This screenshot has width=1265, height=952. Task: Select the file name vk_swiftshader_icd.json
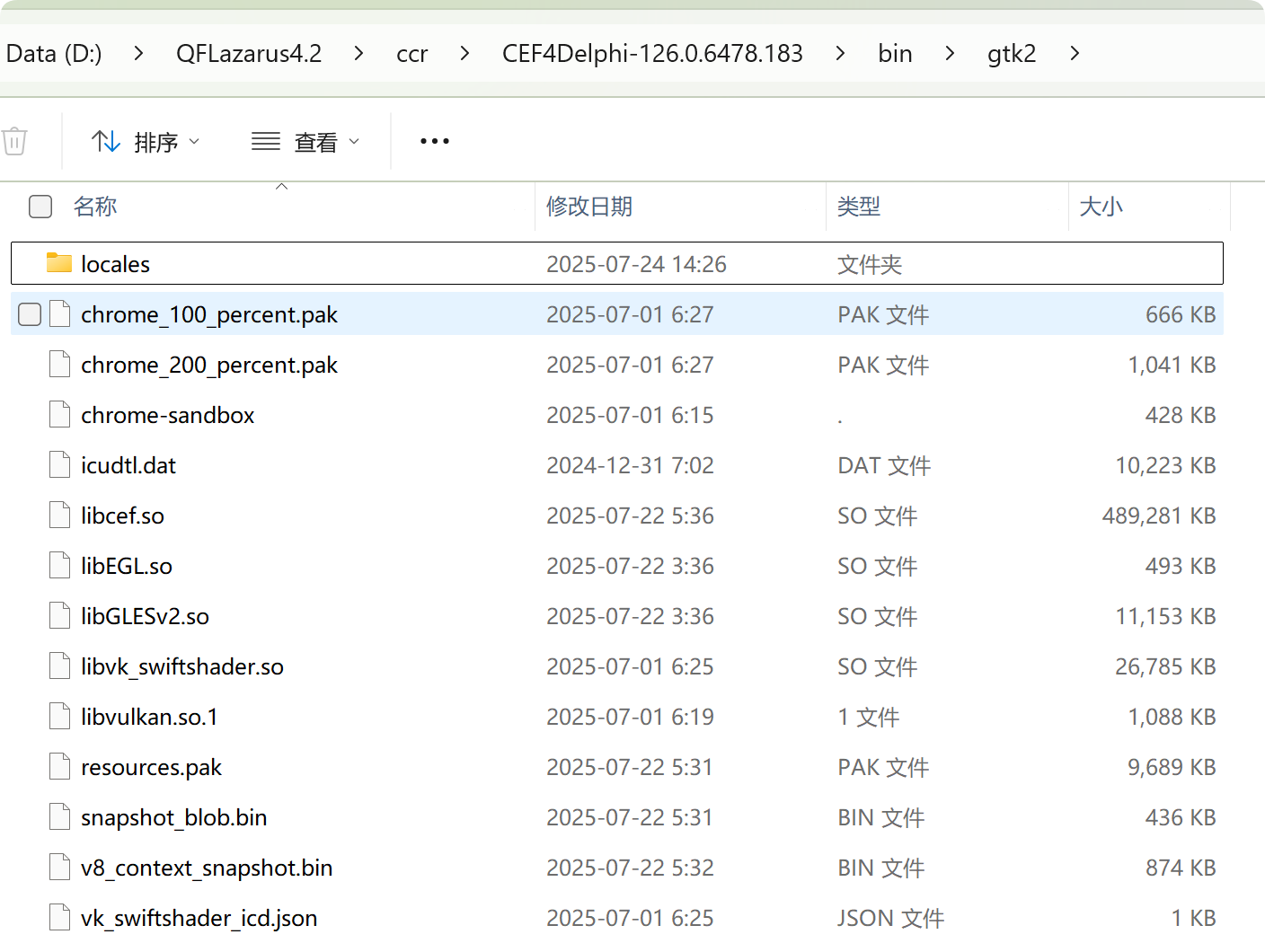pos(199,919)
